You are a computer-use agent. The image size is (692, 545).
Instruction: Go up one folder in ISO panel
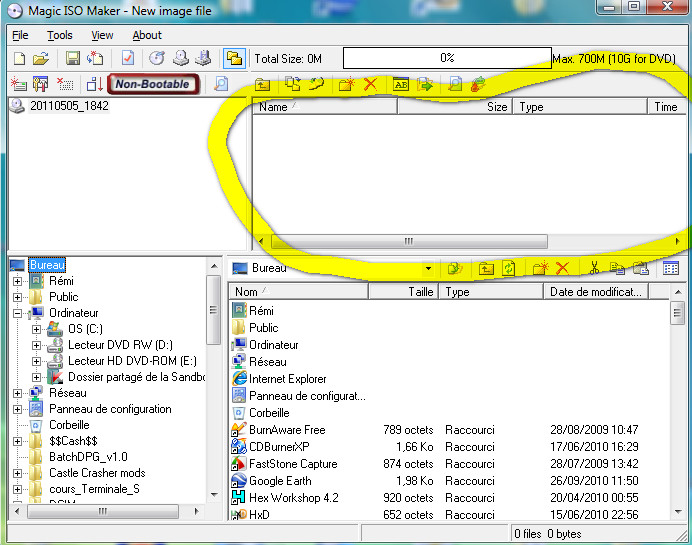tap(262, 84)
